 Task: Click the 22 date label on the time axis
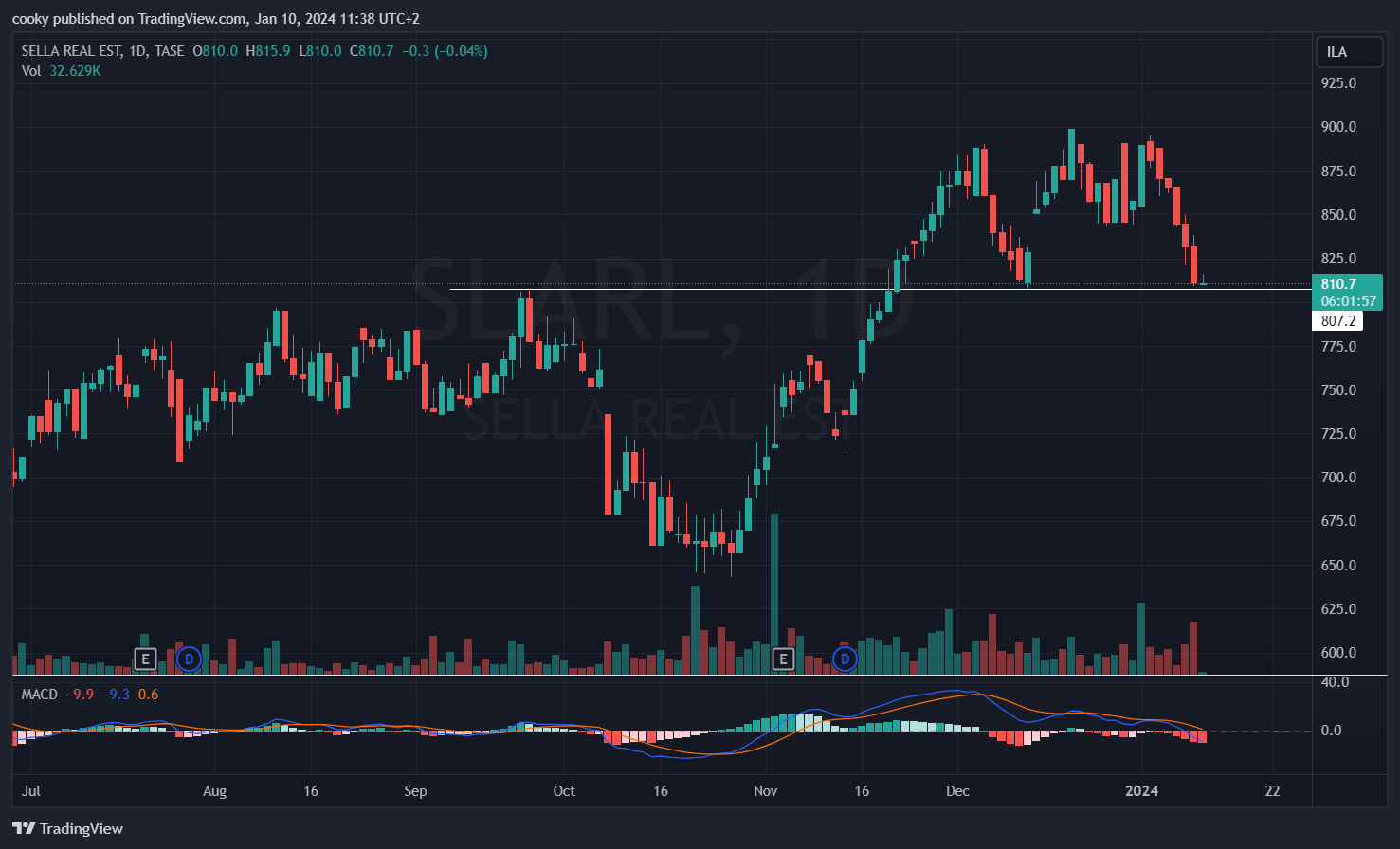click(1272, 791)
